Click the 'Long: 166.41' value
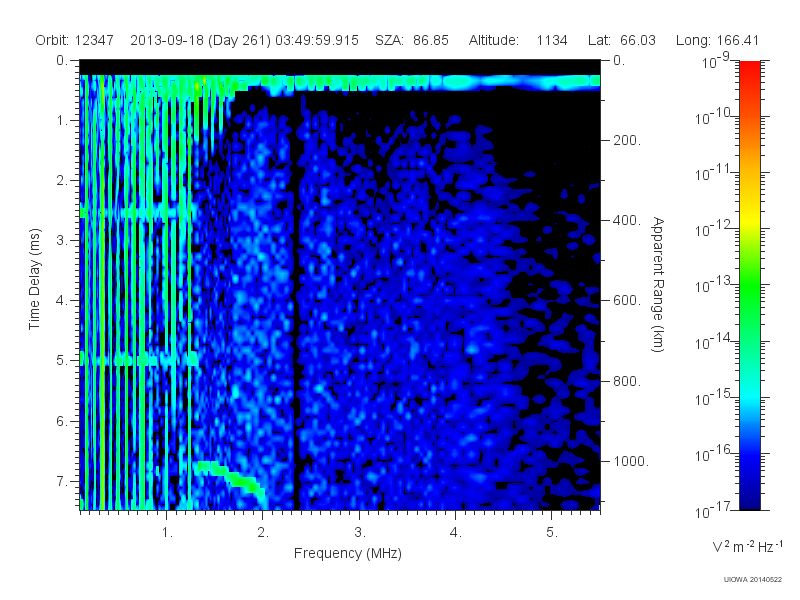 coord(717,40)
